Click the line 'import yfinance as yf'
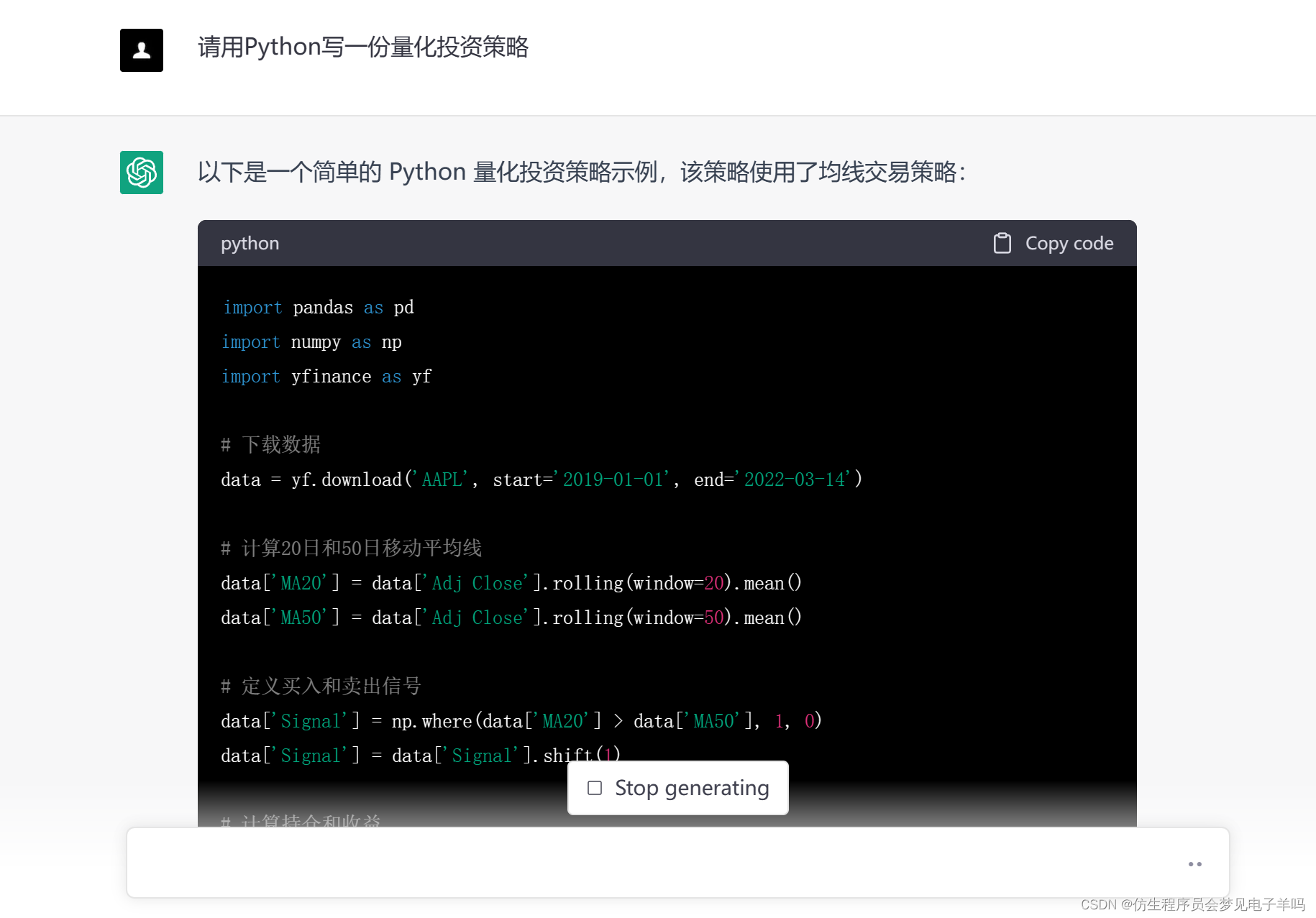Viewport: 1316px width, 918px height. tap(326, 377)
